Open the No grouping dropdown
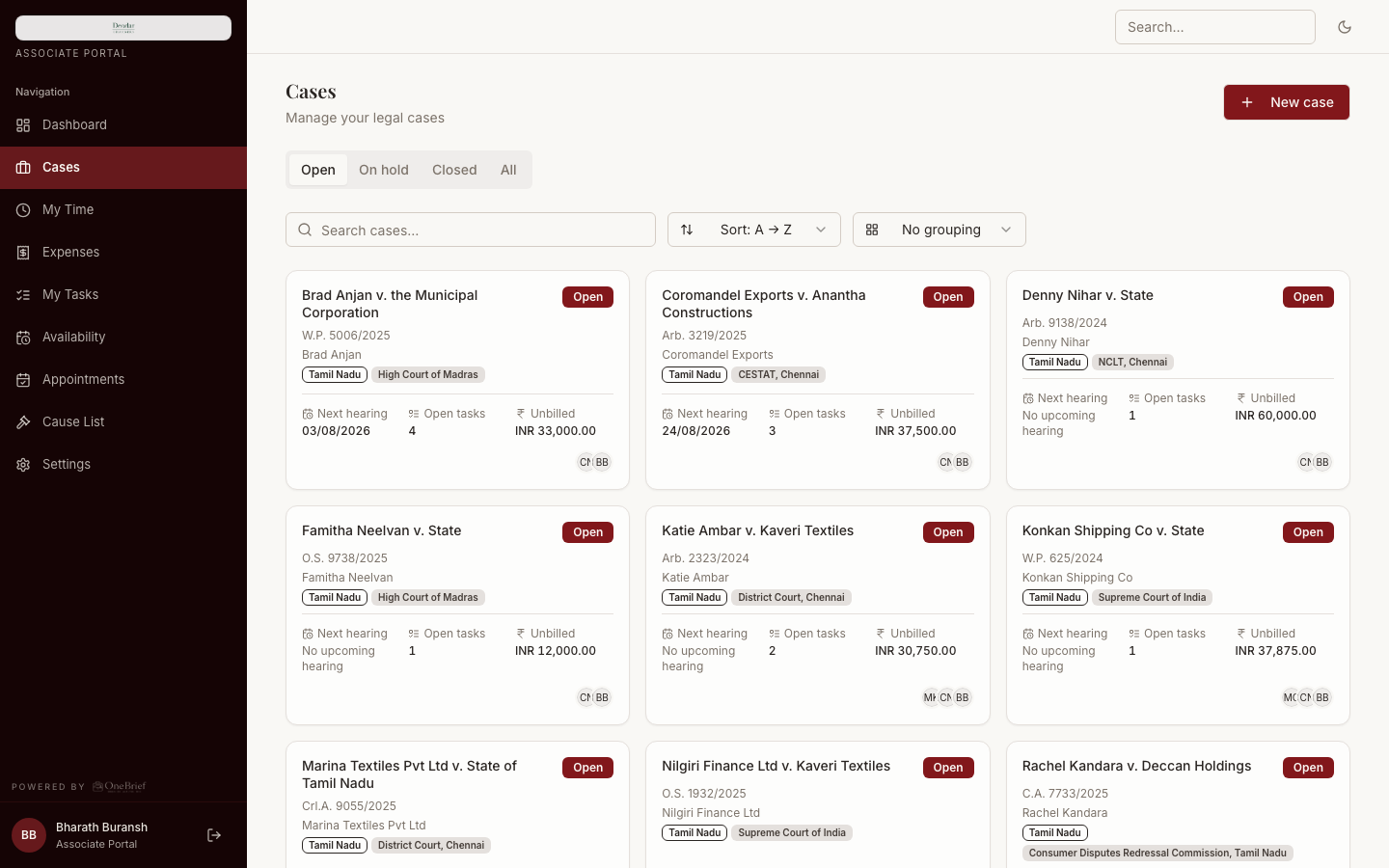Viewport: 1389px width, 868px height. [x=940, y=230]
